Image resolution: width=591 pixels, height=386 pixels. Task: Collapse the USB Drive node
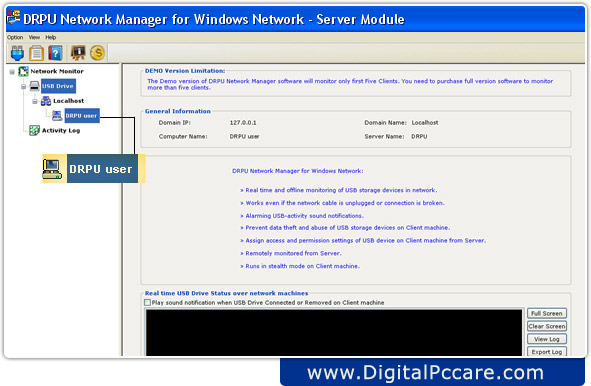coord(23,86)
